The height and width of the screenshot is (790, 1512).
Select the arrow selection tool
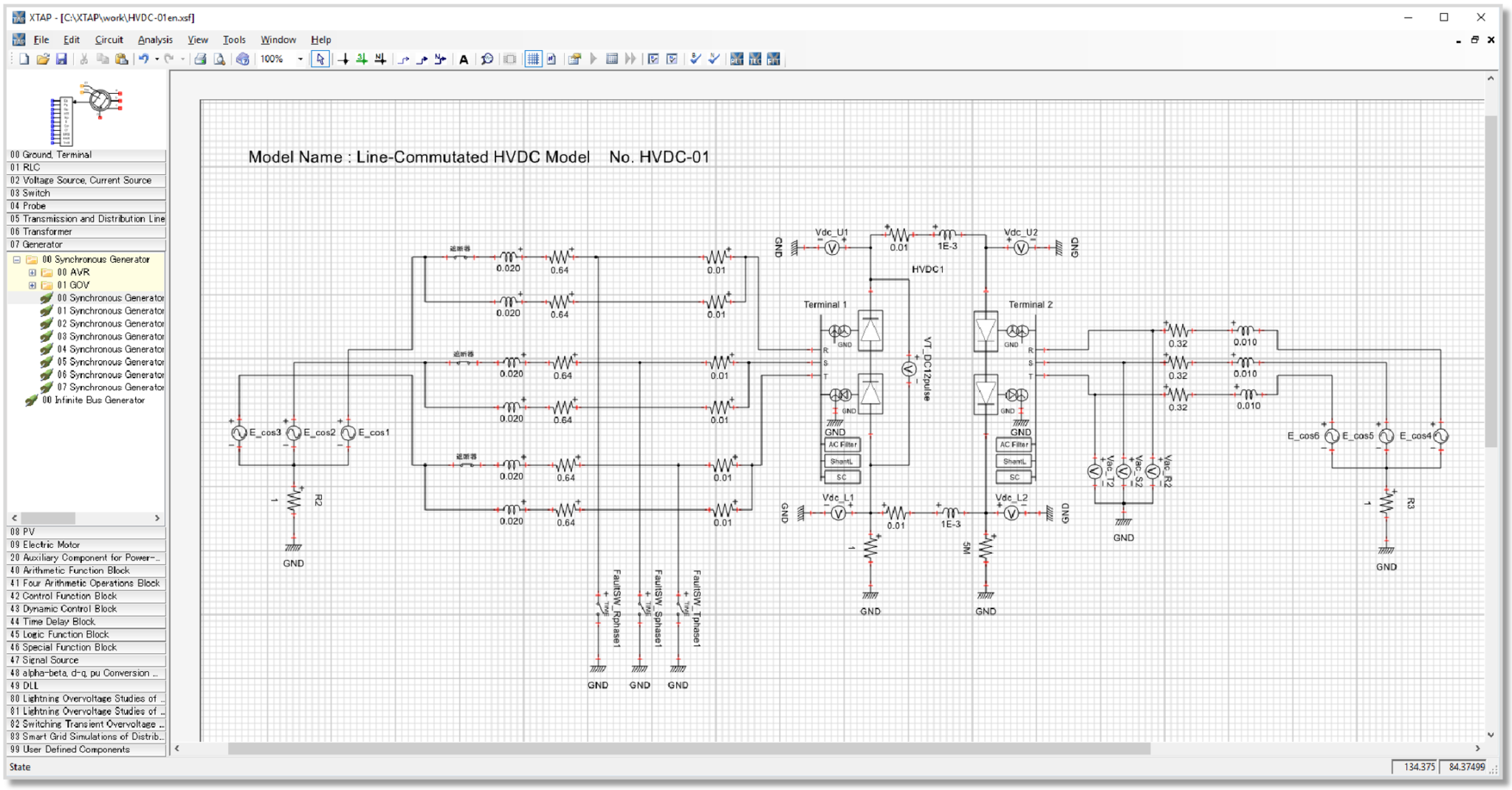coord(320,60)
